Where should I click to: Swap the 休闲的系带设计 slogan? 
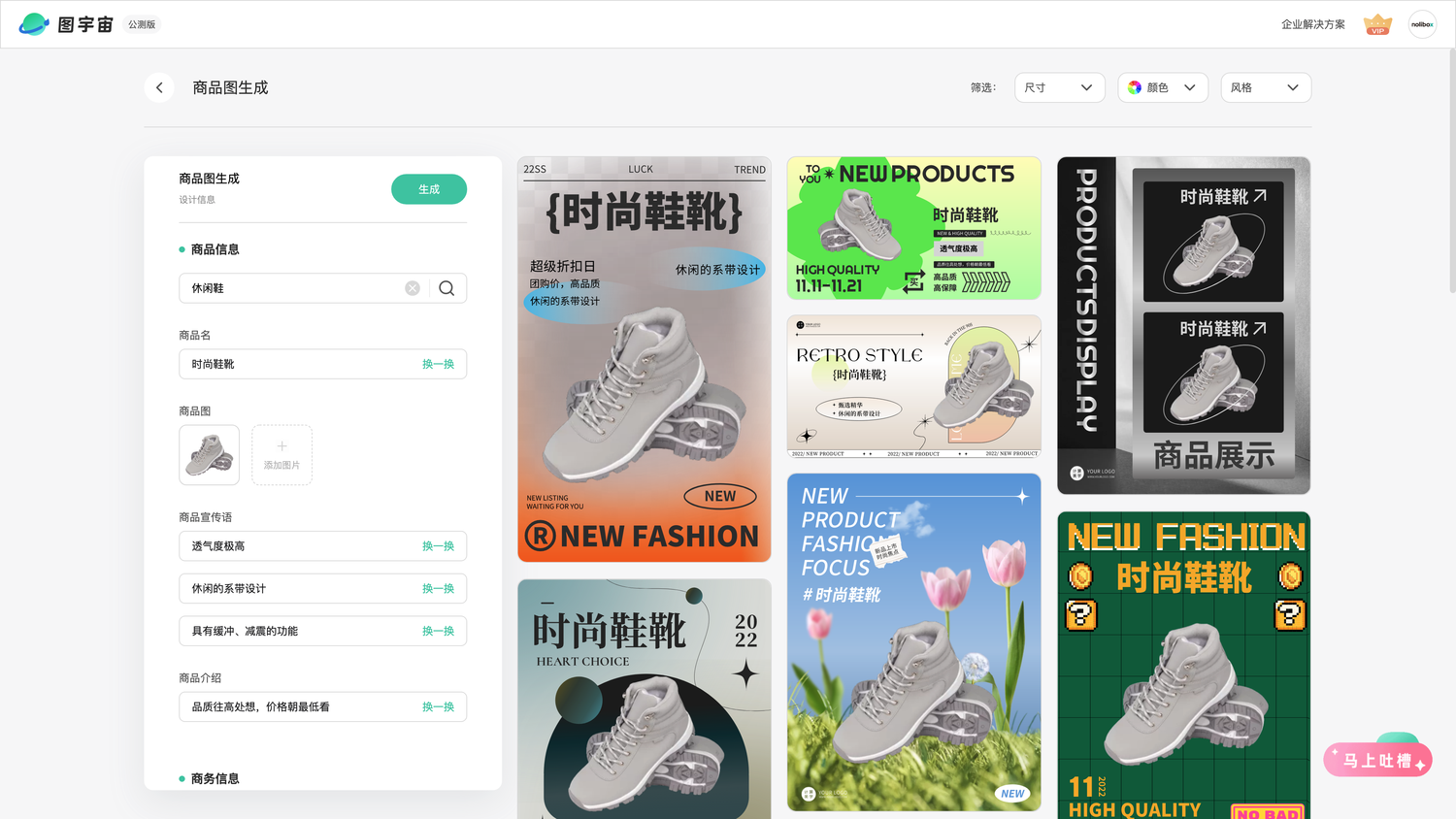pyautogui.click(x=438, y=589)
